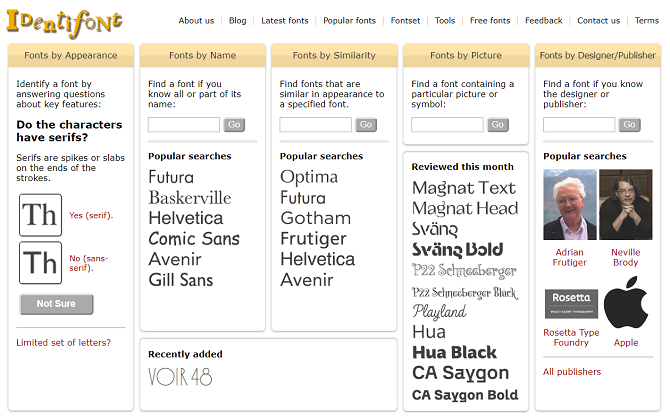The height and width of the screenshot is (420, 670).
Task: Select the Fonts by Designer/Publisher tab
Action: point(598,56)
